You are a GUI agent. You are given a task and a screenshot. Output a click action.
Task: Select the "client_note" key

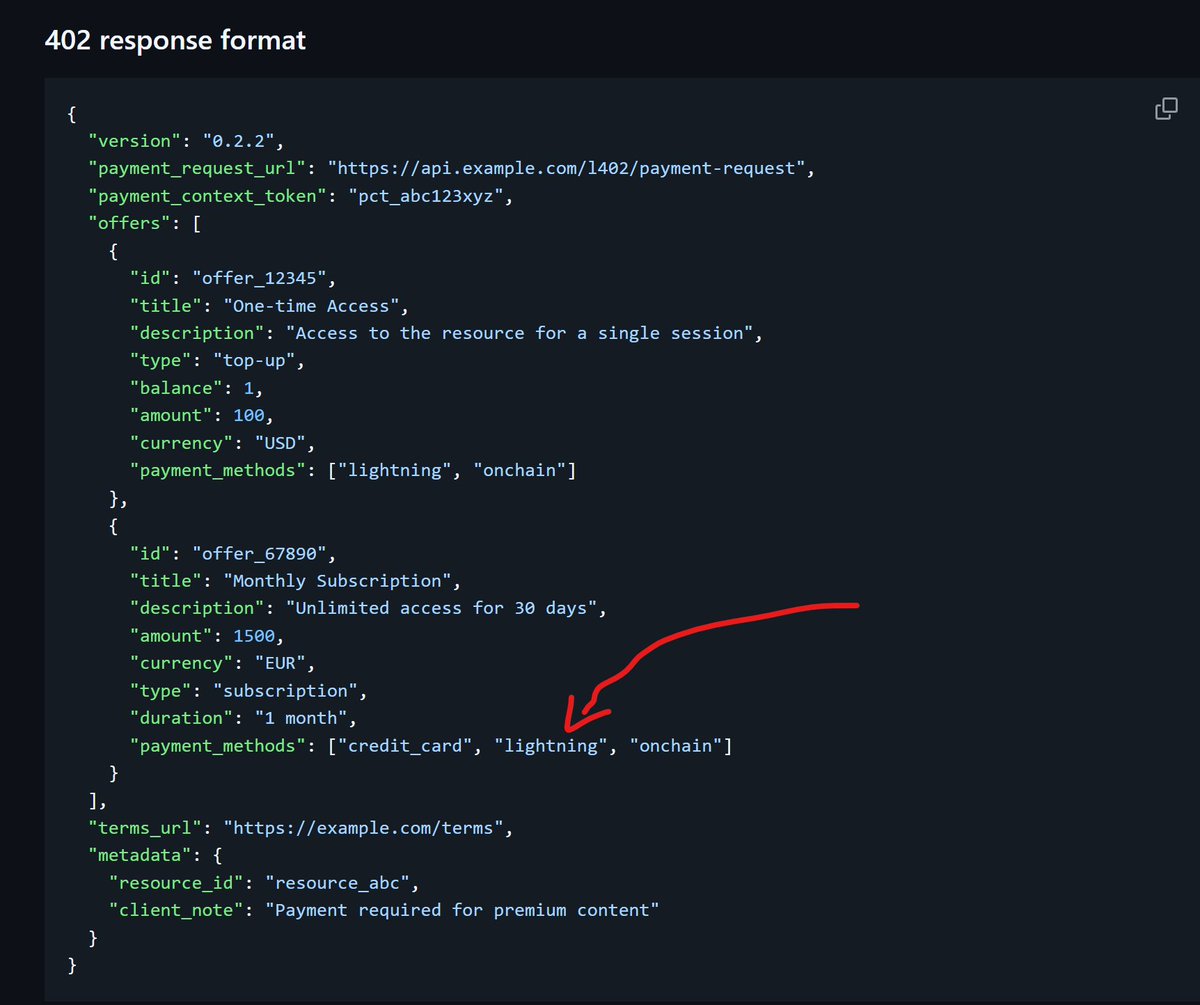176,911
